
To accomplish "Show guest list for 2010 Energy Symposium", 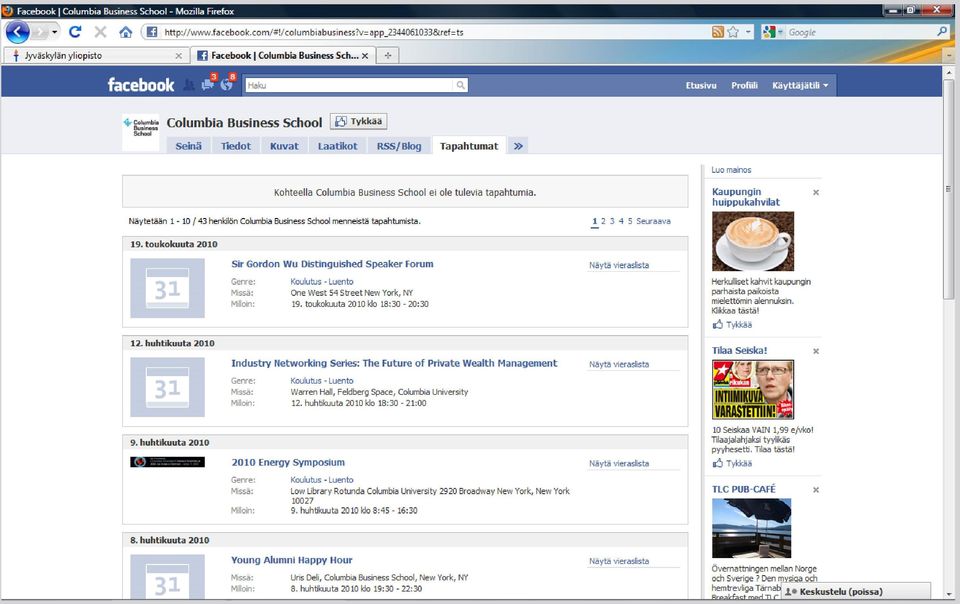I will coord(619,463).
